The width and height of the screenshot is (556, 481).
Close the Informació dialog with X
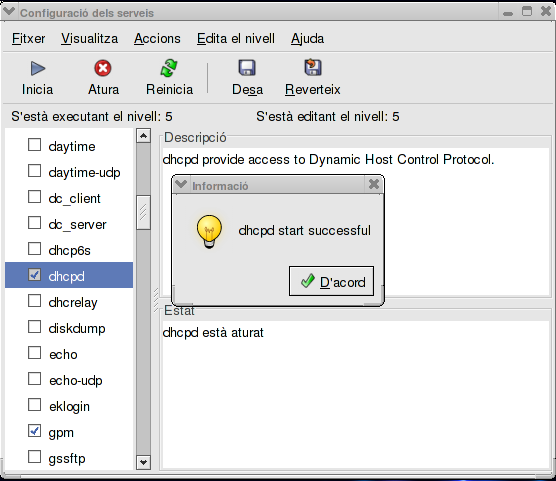374,184
